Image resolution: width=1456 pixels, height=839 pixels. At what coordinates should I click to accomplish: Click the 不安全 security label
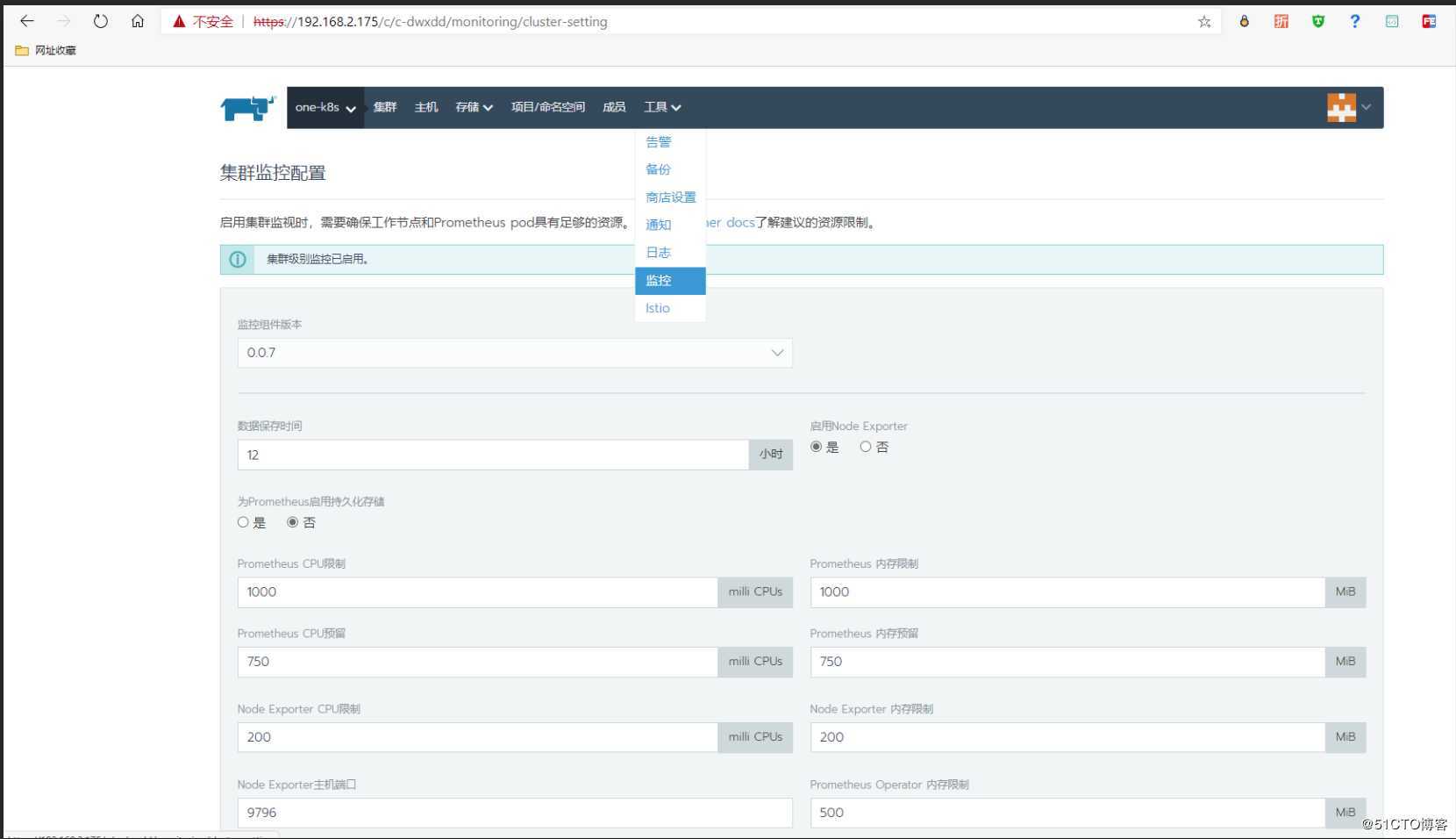(213, 21)
